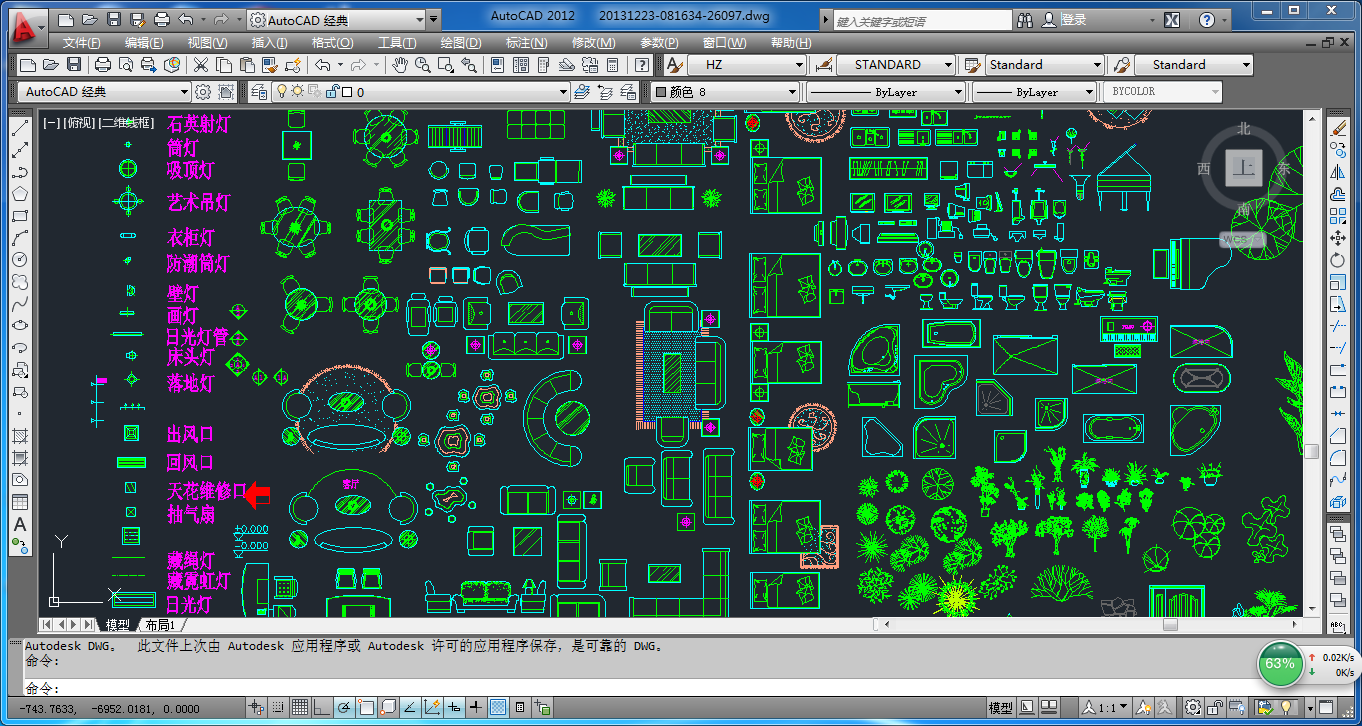Select the Rectangle draw tool
Screen dimensions: 1362x726
(x=20, y=216)
